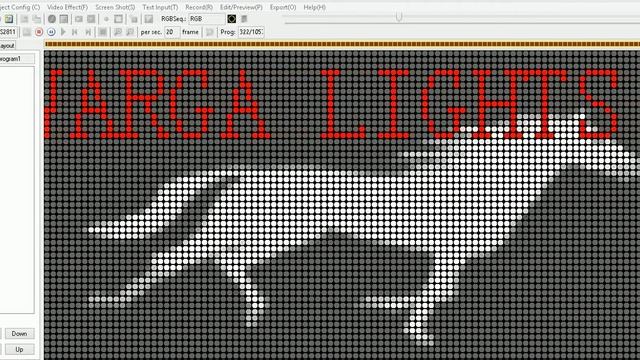Viewport: 640px width, 360px height.
Task: Click the blue pause button
Action: click(51, 32)
